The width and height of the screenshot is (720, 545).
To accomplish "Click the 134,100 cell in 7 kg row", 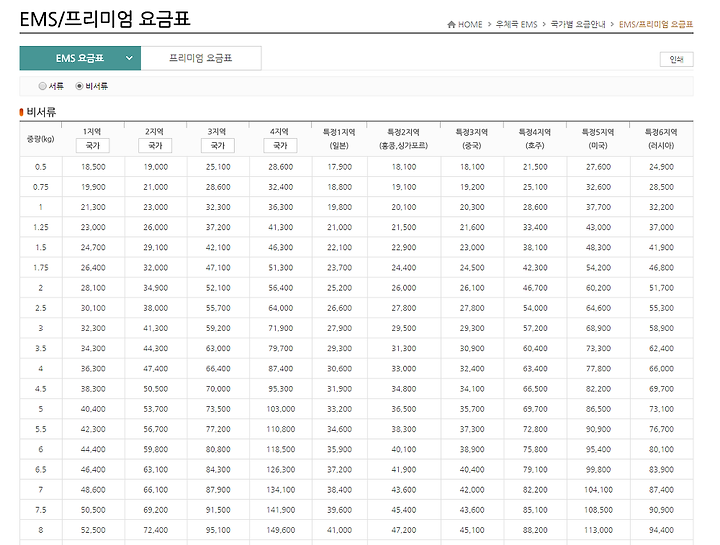I will (x=281, y=490).
